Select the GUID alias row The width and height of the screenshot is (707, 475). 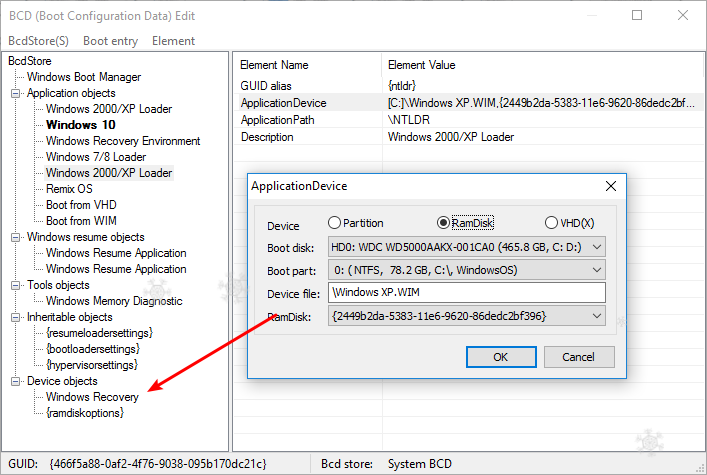(468, 86)
